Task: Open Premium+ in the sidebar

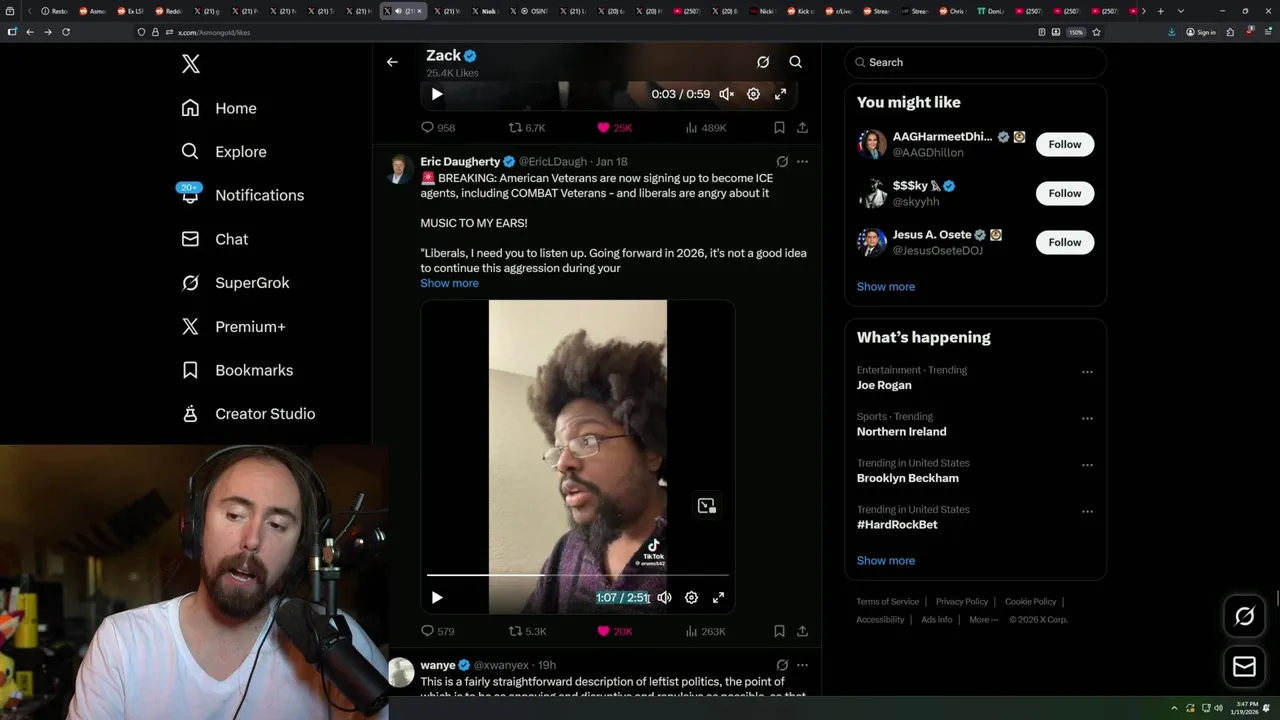Action: pos(233,326)
